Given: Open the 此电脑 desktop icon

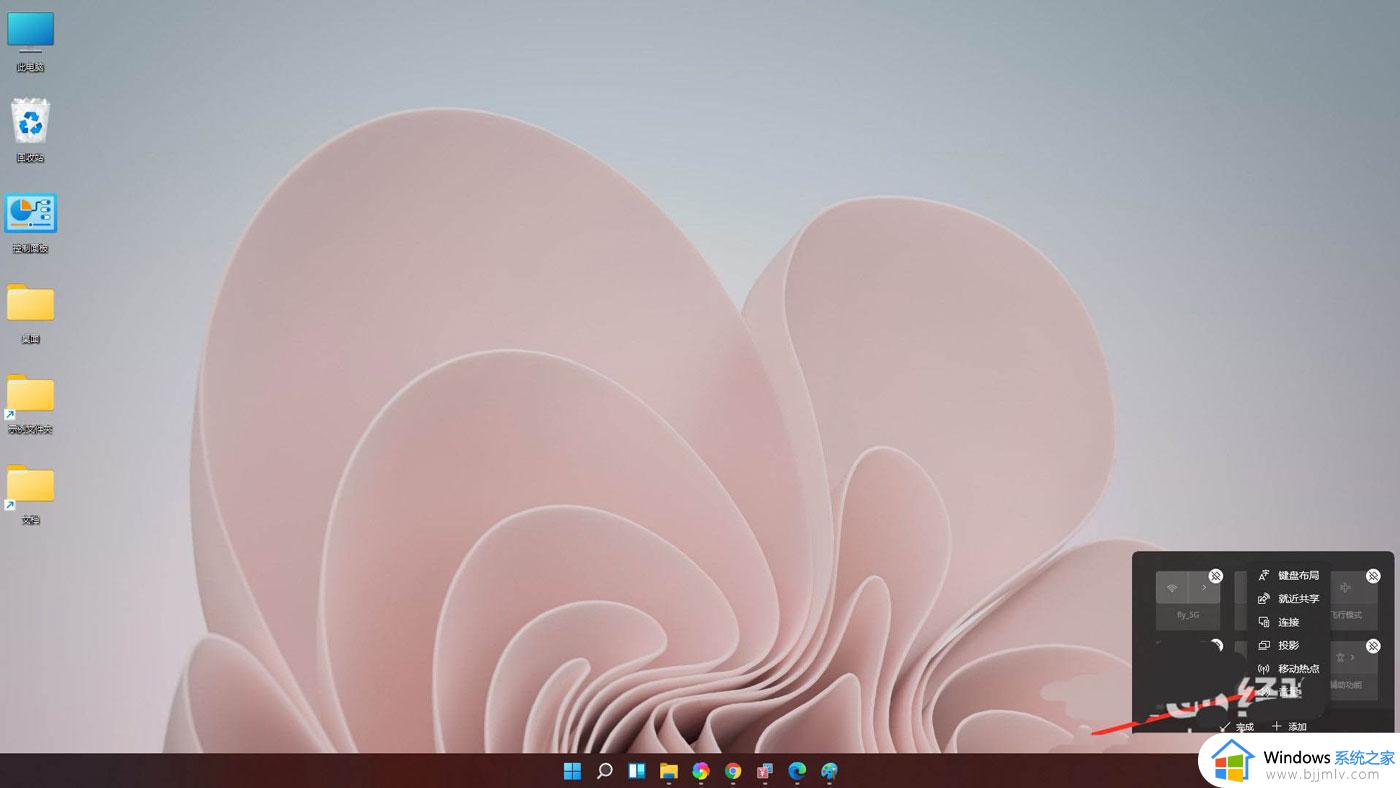Looking at the screenshot, I should [31, 41].
